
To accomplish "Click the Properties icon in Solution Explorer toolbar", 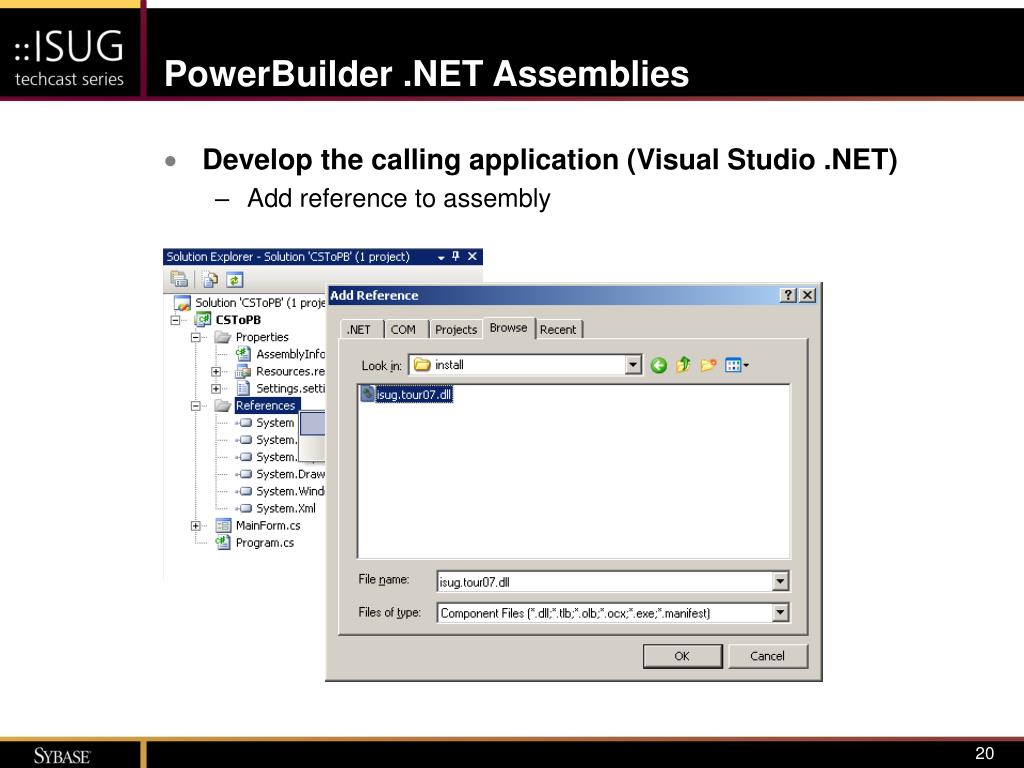I will [x=179, y=280].
